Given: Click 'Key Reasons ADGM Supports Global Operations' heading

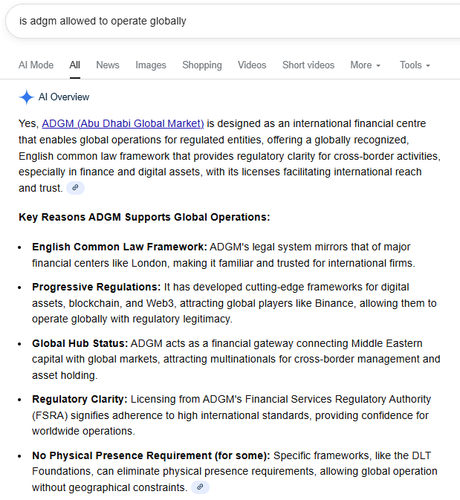Looking at the screenshot, I should (x=144, y=217).
